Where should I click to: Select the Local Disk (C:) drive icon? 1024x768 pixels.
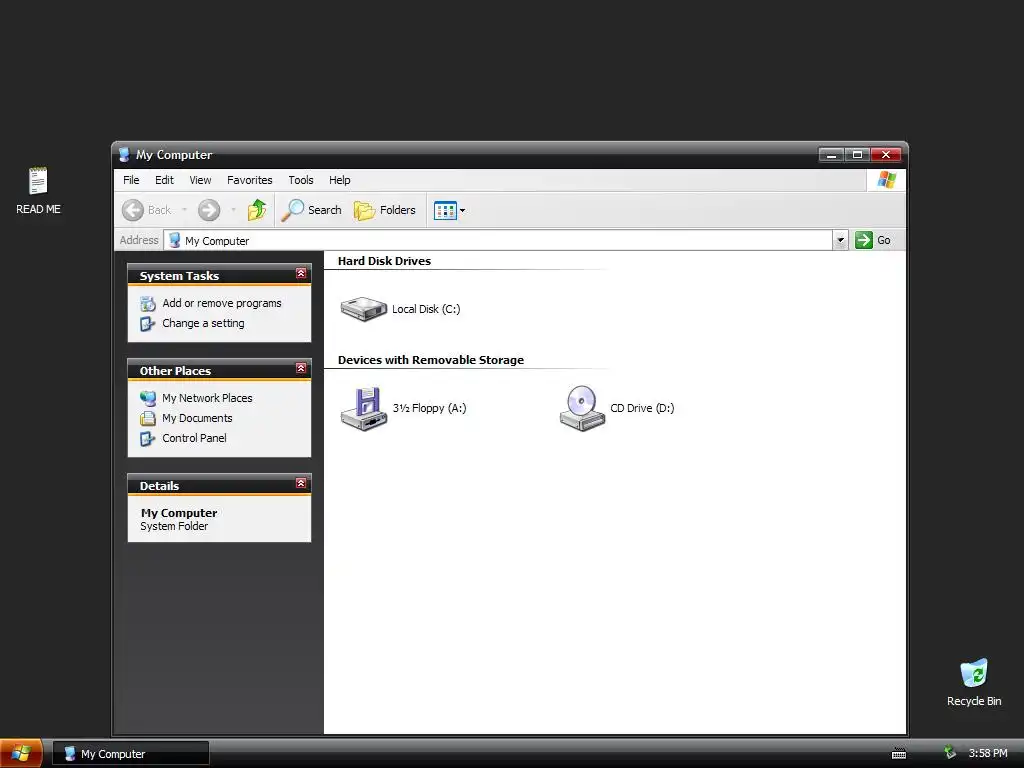click(364, 309)
